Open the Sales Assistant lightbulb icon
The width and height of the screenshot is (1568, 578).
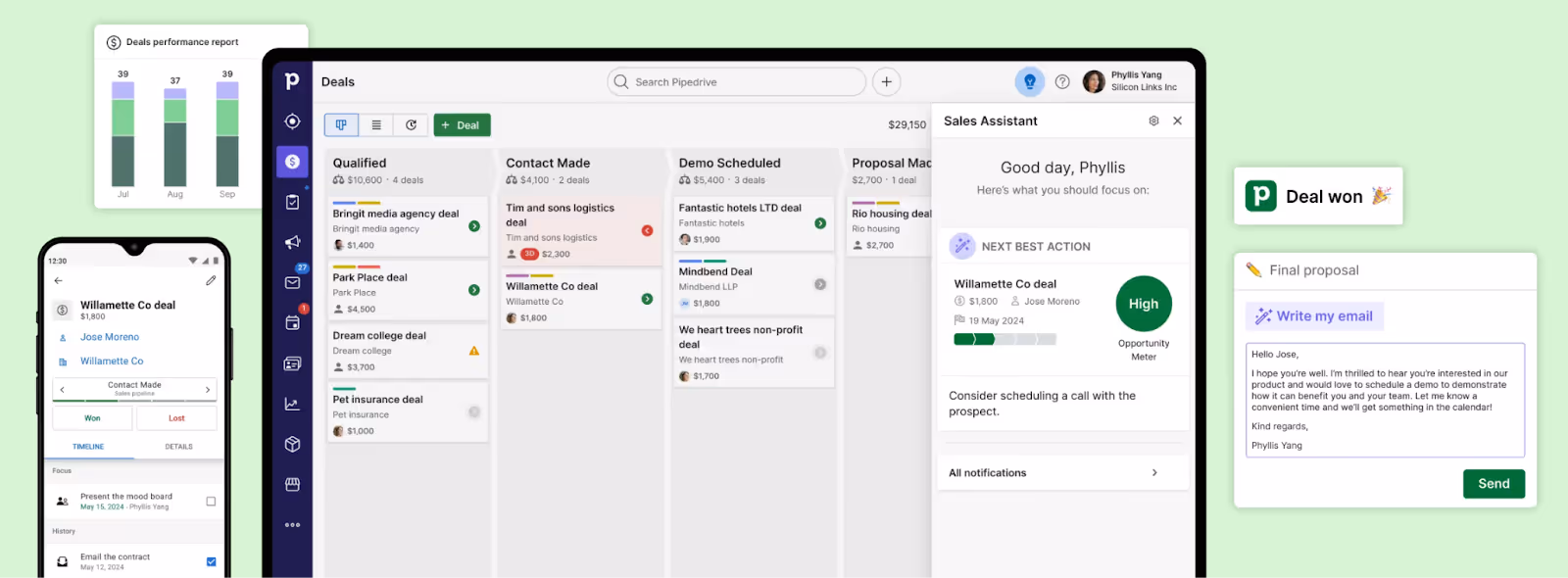coord(1029,82)
